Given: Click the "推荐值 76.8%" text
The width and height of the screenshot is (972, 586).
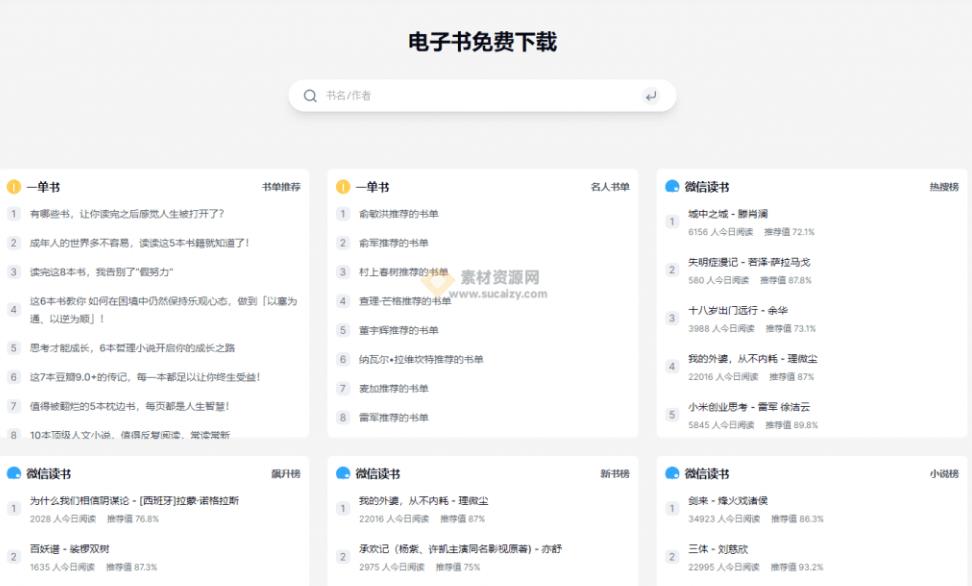Looking at the screenshot, I should [x=133, y=519].
